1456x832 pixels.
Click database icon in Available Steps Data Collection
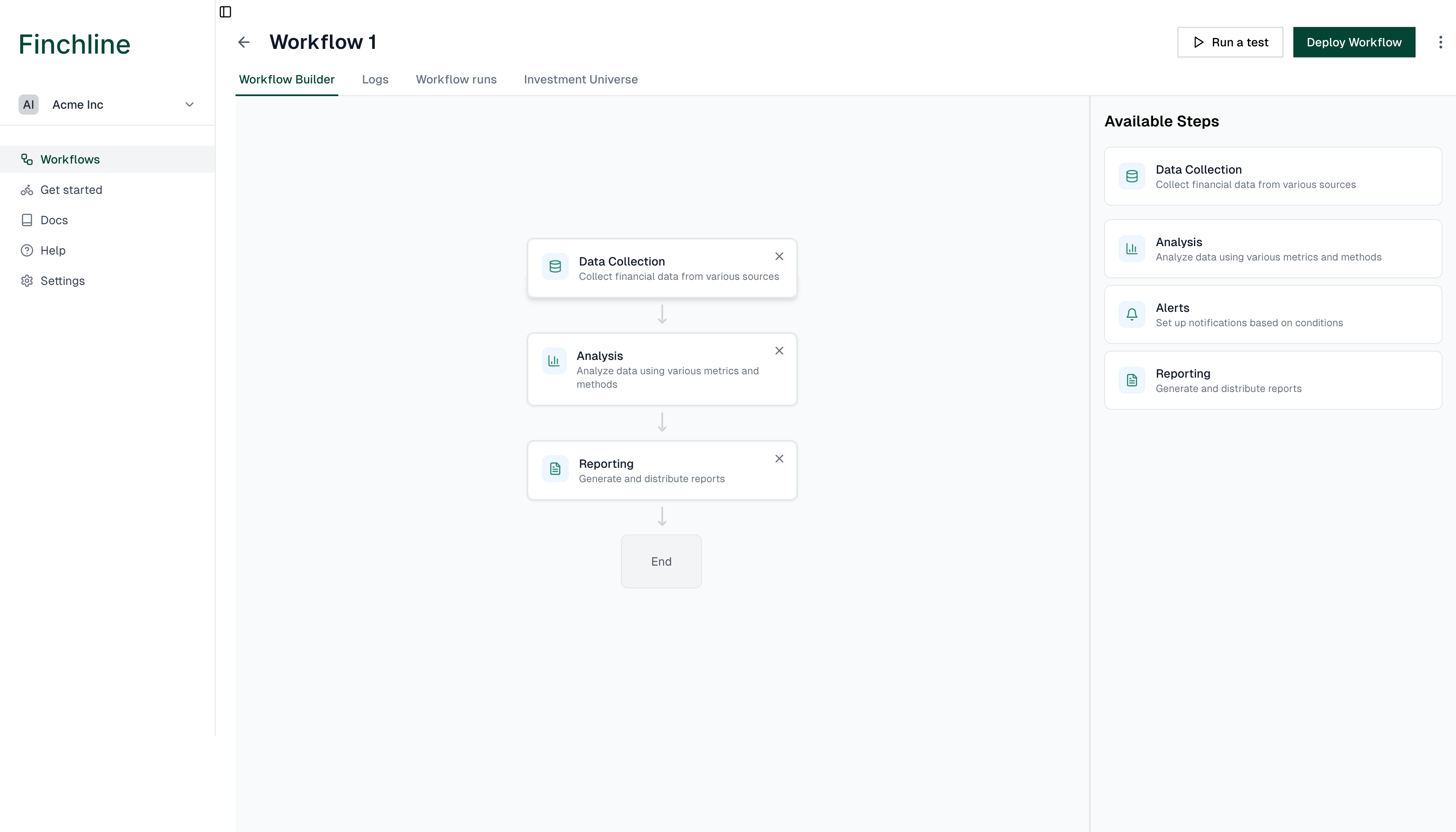(1132, 176)
